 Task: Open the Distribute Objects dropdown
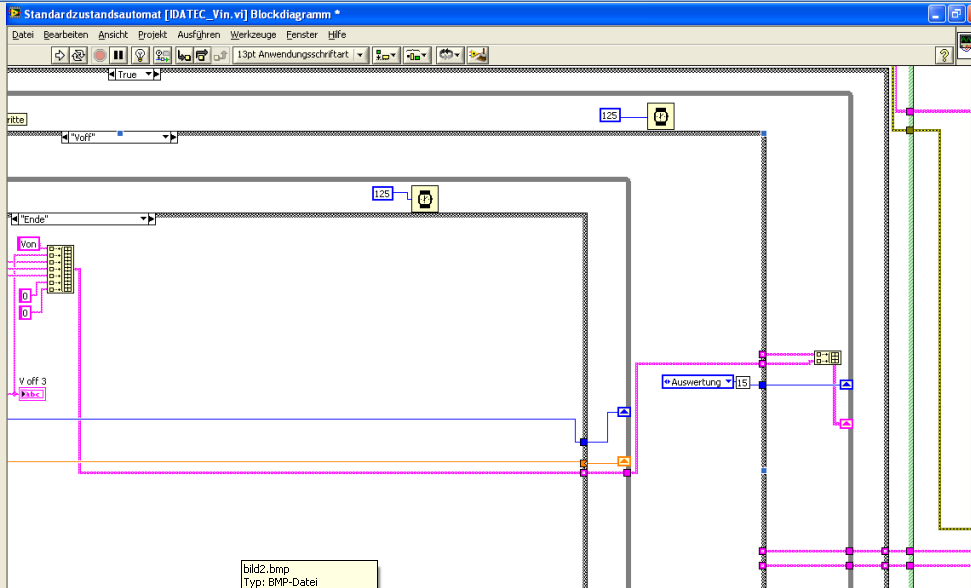(417, 55)
